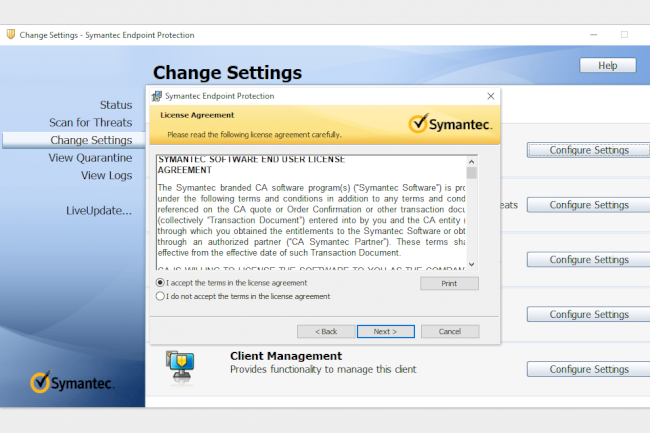Click the < Back button
The image size is (650, 433).
(326, 331)
